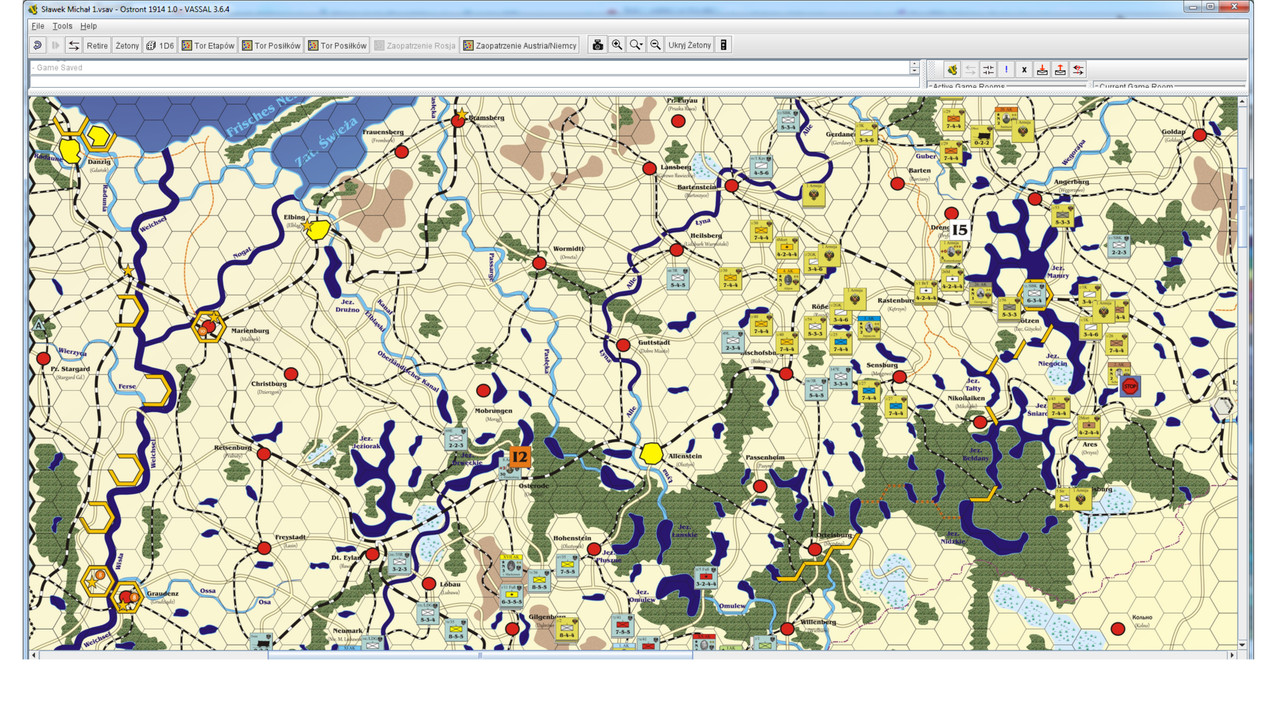Image resolution: width=1280 pixels, height=721 pixels.
Task: Click the chat log scroll-down arrow
Action: pos(914,71)
